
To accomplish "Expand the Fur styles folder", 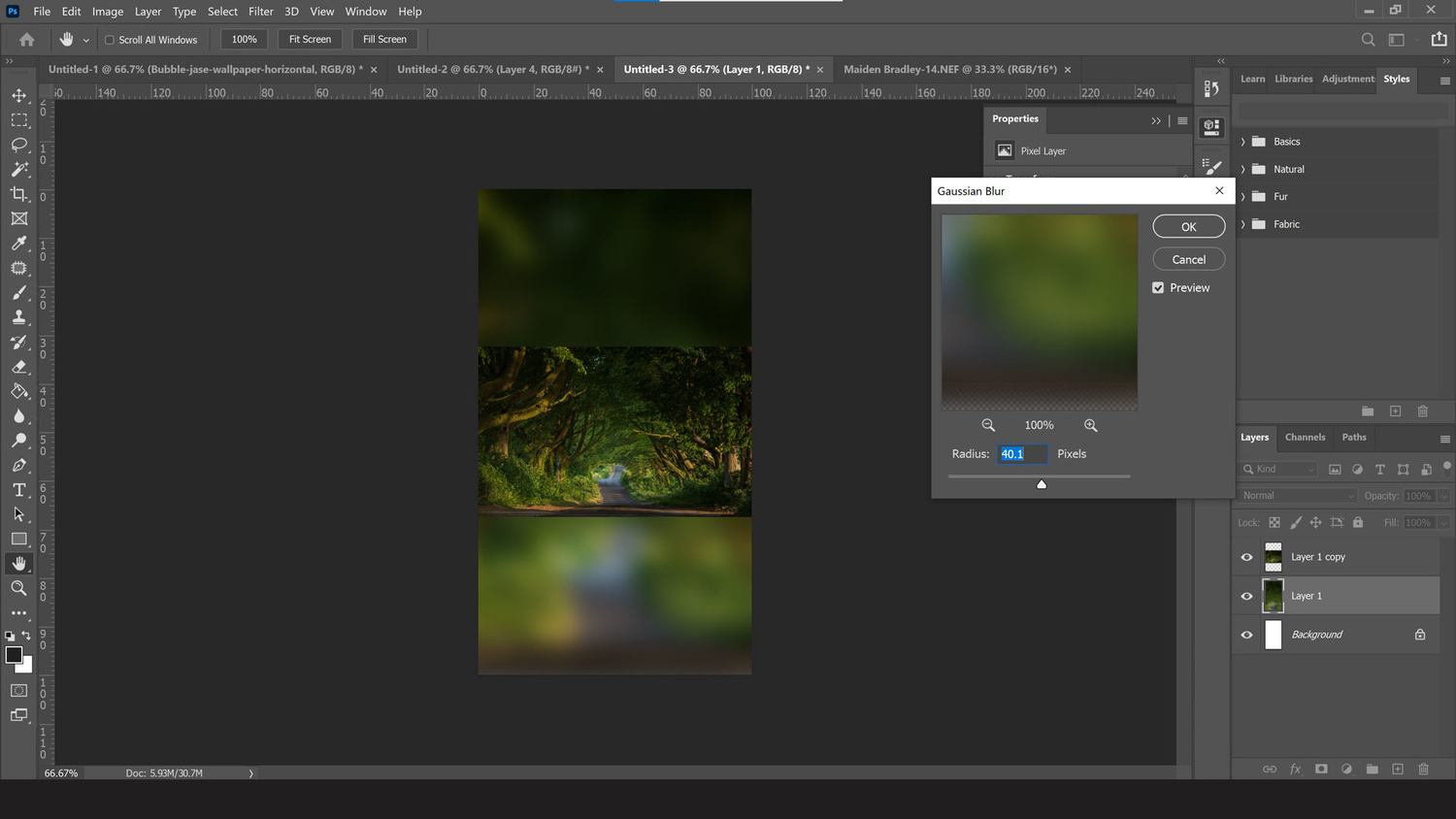I will coord(1242,196).
